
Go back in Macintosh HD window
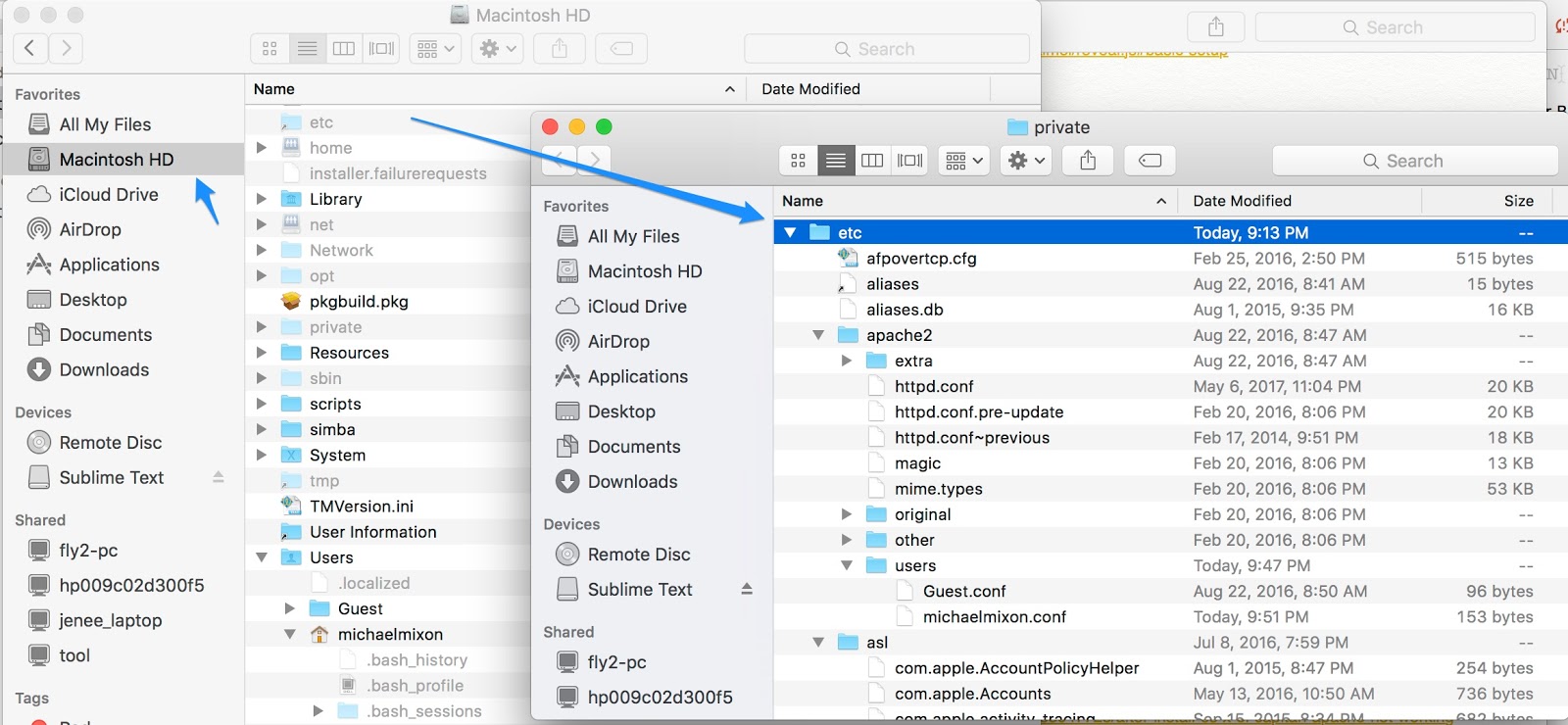click(29, 47)
